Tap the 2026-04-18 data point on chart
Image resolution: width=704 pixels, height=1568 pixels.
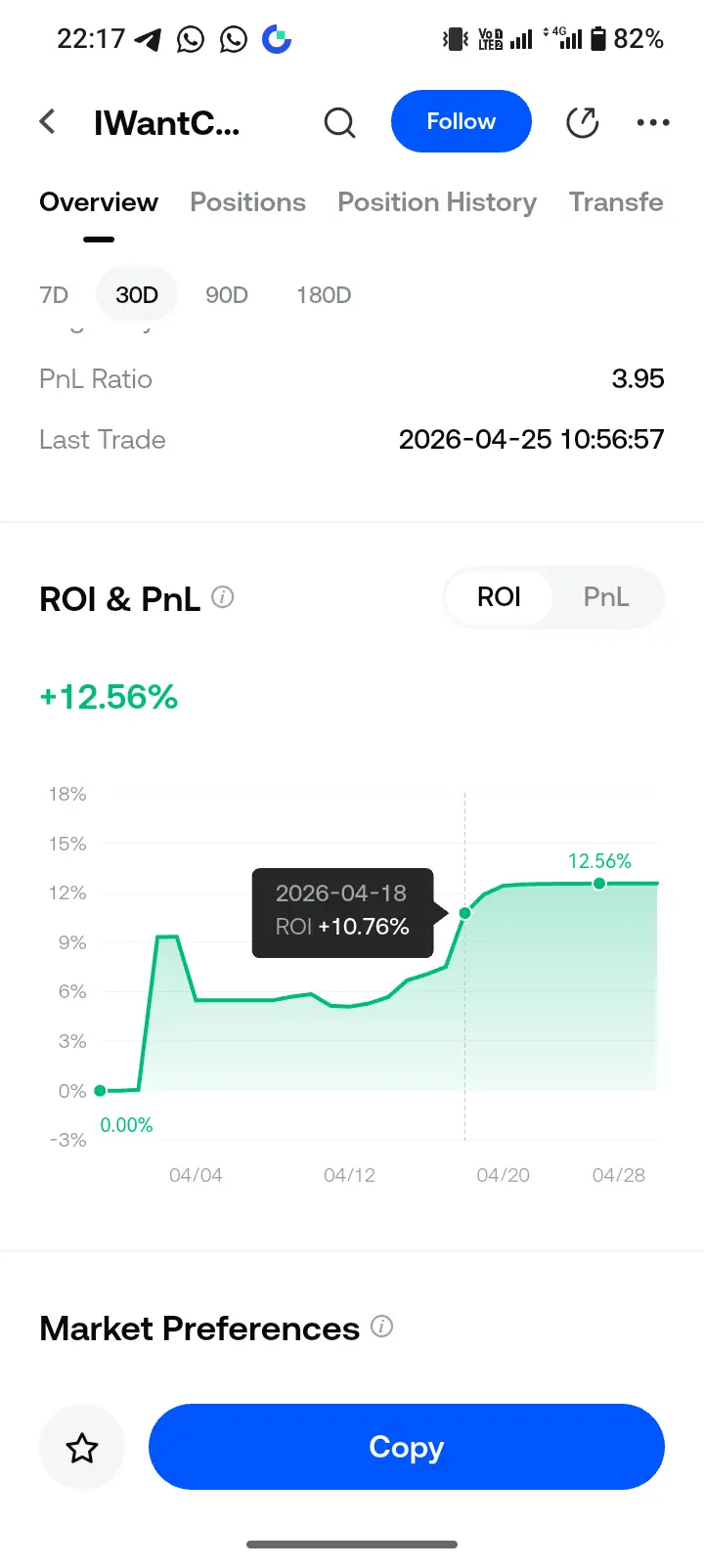pos(465,913)
